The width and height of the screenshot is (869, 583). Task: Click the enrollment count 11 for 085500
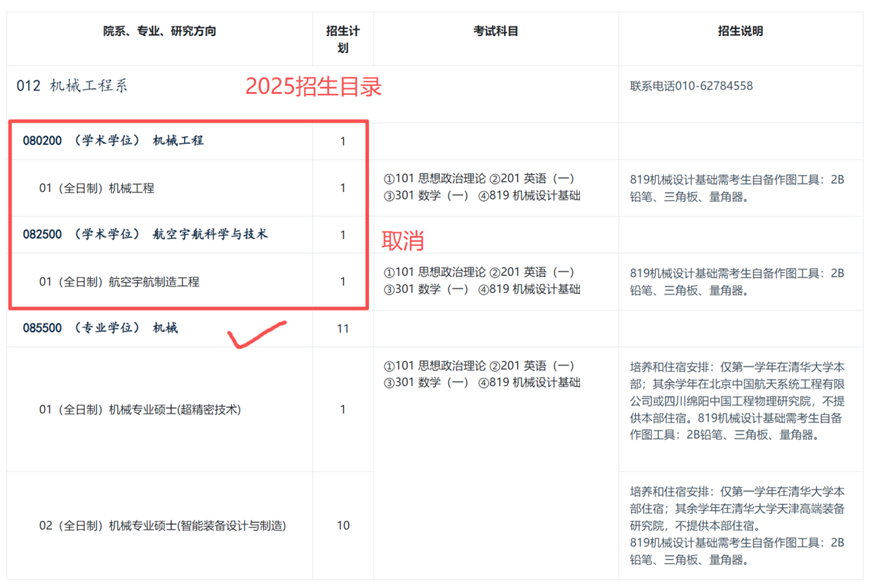coord(342,328)
